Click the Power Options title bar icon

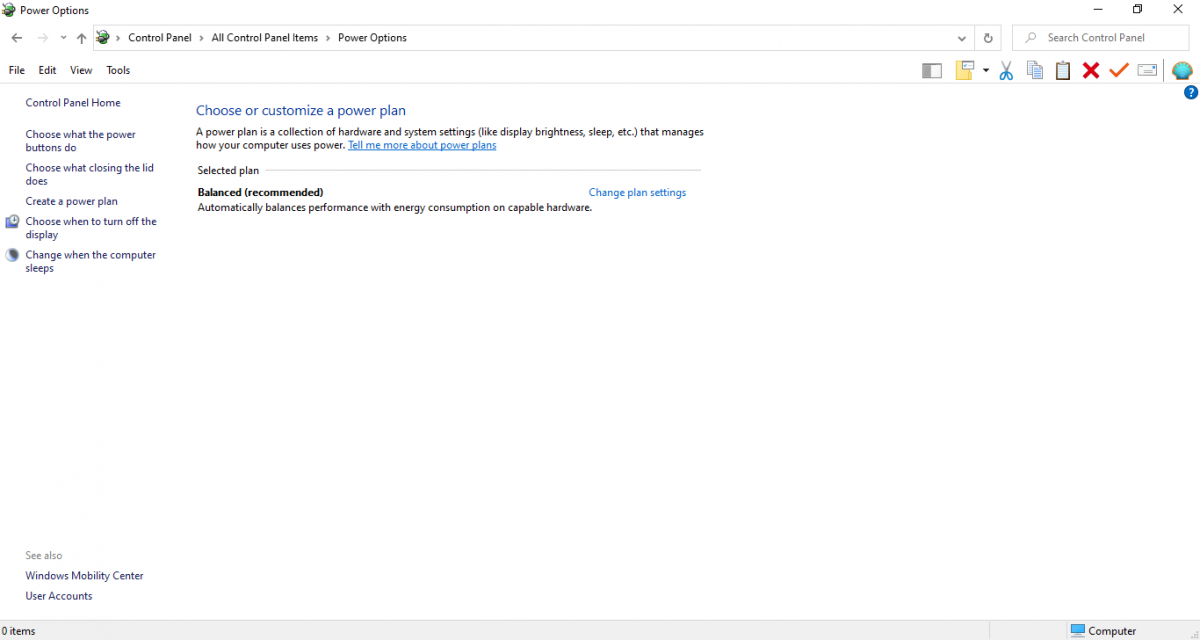10,11
